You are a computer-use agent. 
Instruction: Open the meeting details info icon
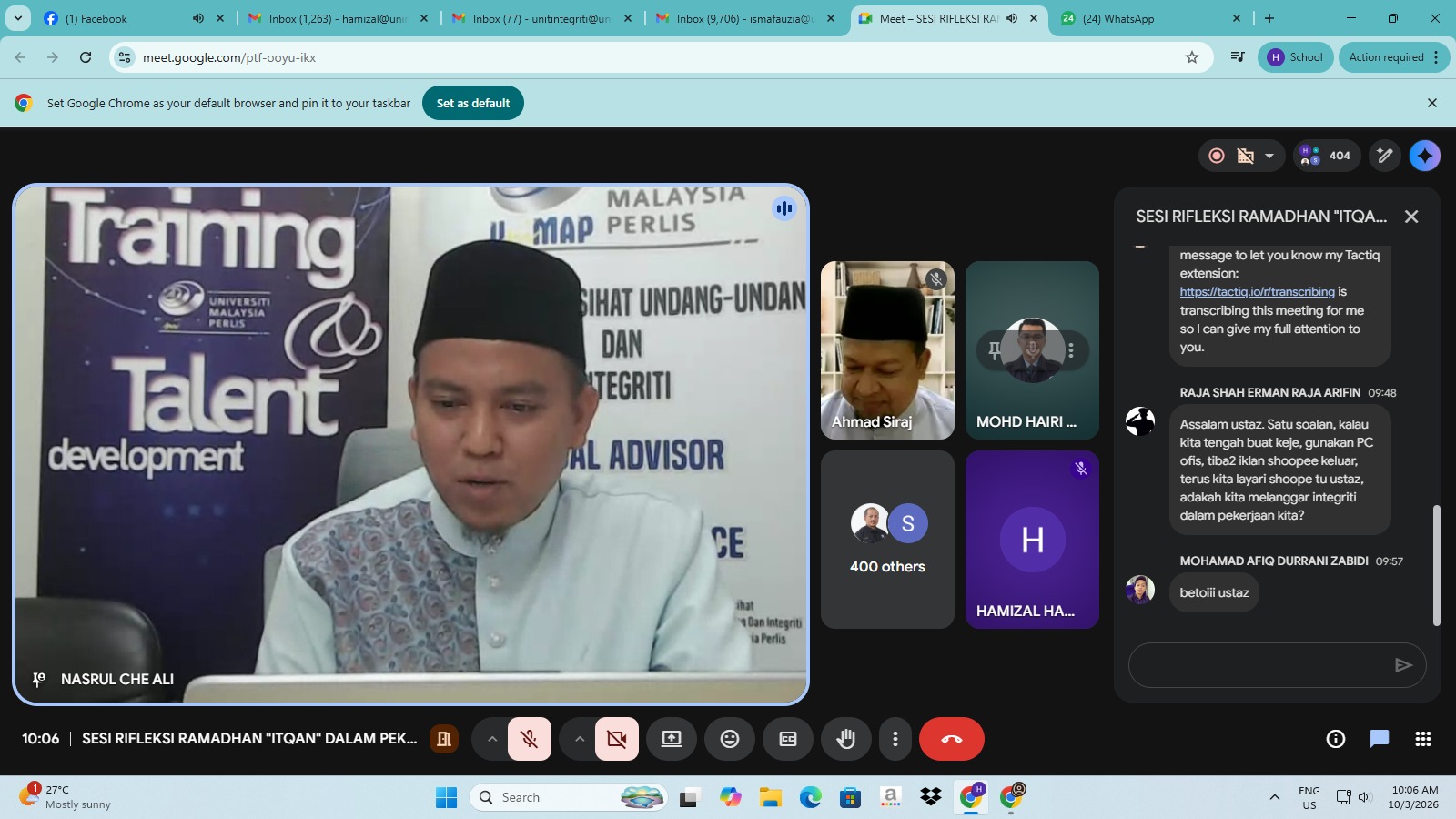(1335, 739)
